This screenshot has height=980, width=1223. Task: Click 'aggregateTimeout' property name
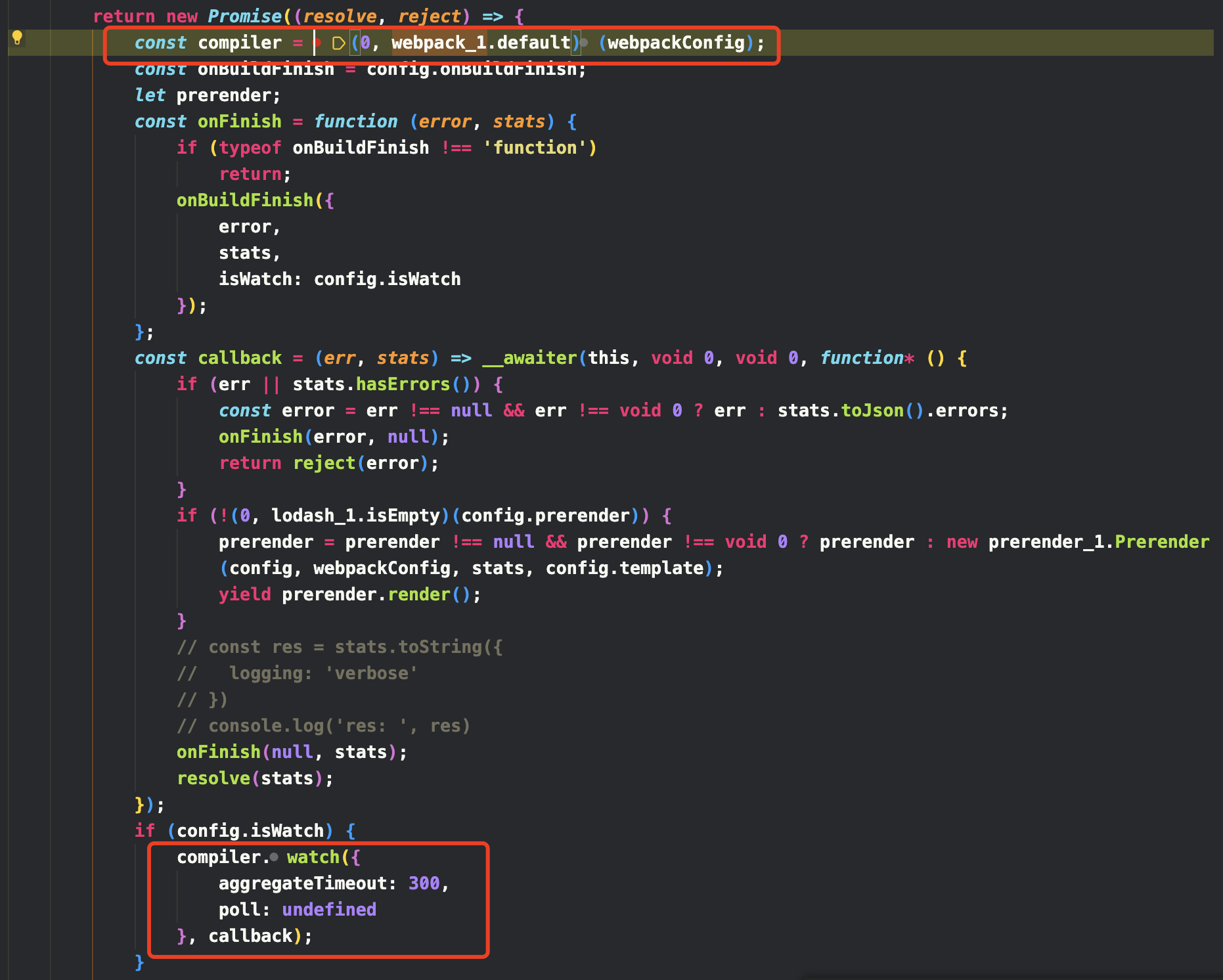pos(303,883)
